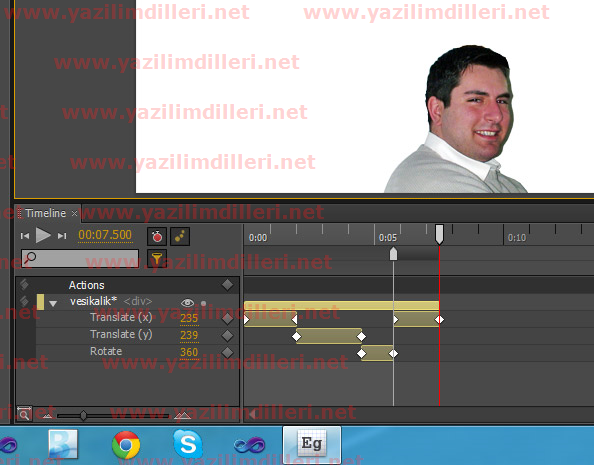Edit the Translate (x) value 235
This screenshot has width=594, height=465.
click(189, 318)
